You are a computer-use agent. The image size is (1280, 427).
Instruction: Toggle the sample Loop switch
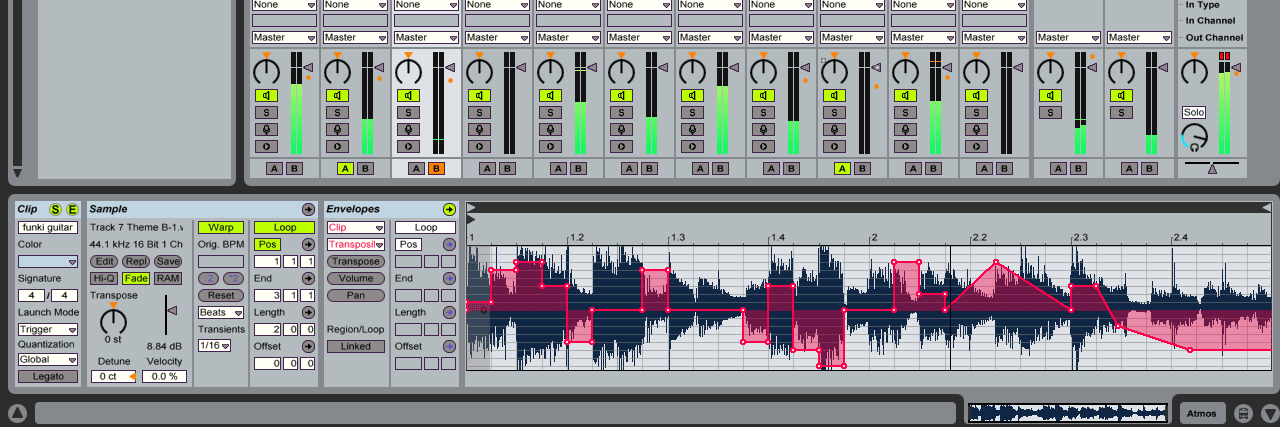284,227
